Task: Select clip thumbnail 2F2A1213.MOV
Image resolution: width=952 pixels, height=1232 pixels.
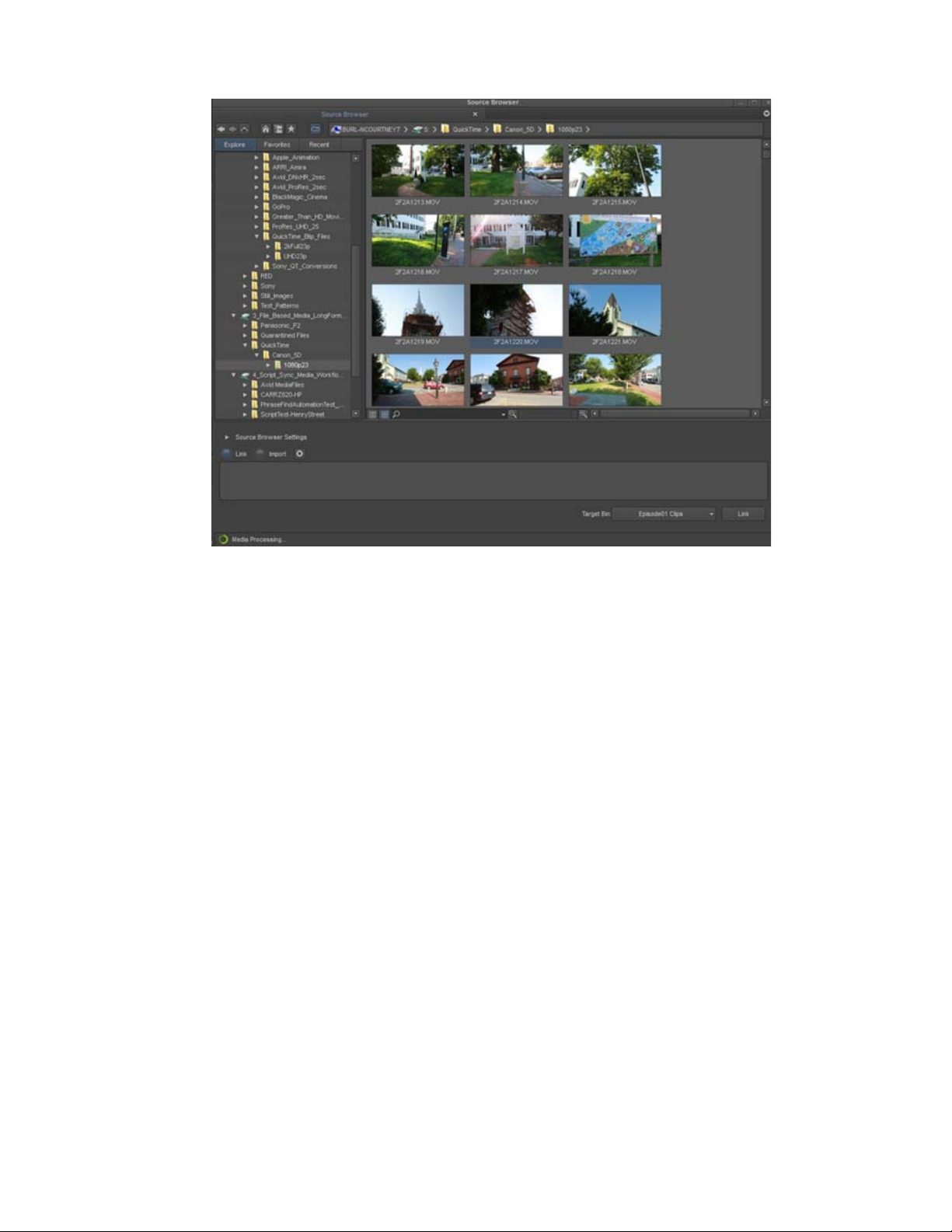Action: click(x=417, y=170)
